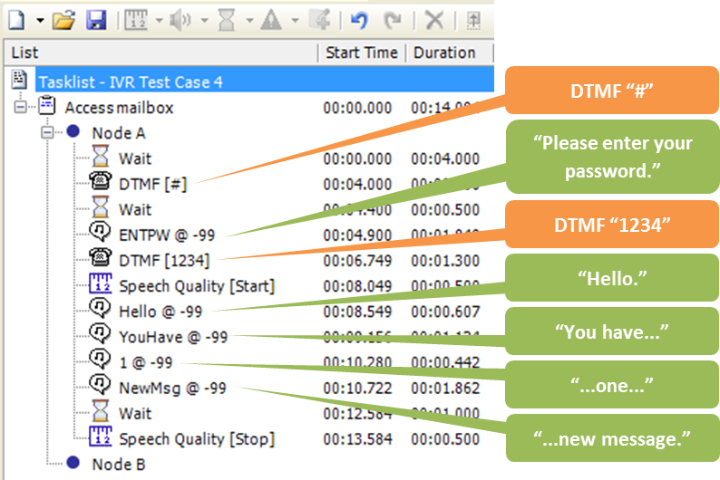Collapse the Accessmailbox tree node
This screenshot has width=720, height=480.
[x=21, y=107]
